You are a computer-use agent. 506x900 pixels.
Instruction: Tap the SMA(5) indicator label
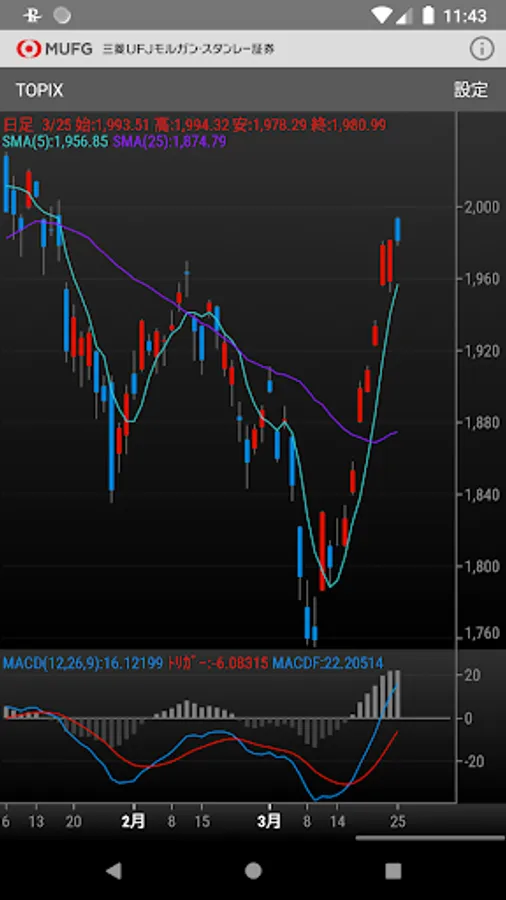(56, 141)
